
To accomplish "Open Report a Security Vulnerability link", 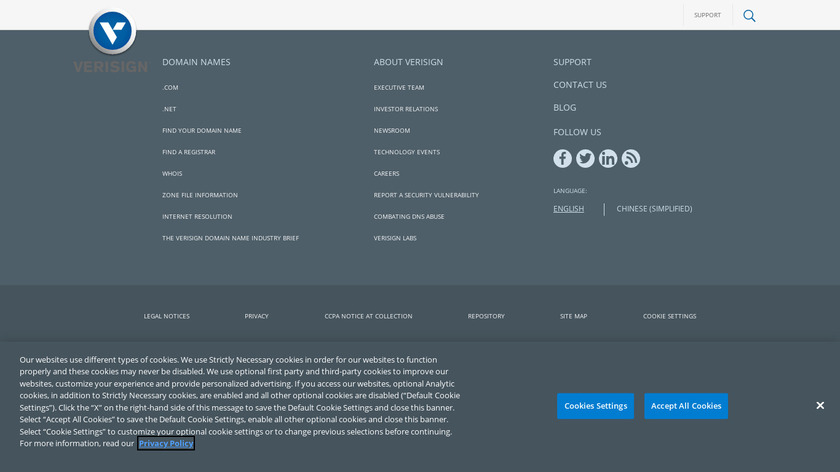I will (x=426, y=195).
